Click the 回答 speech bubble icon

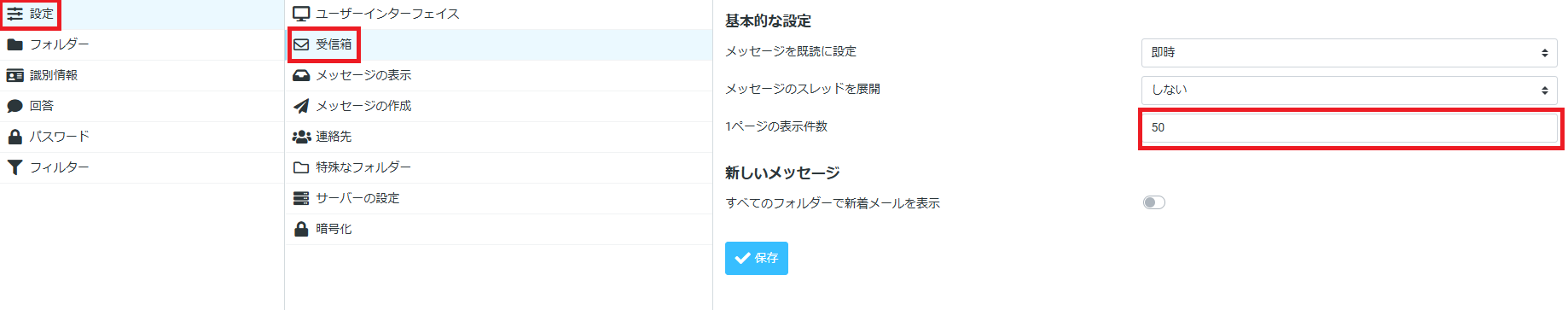pyautogui.click(x=15, y=106)
